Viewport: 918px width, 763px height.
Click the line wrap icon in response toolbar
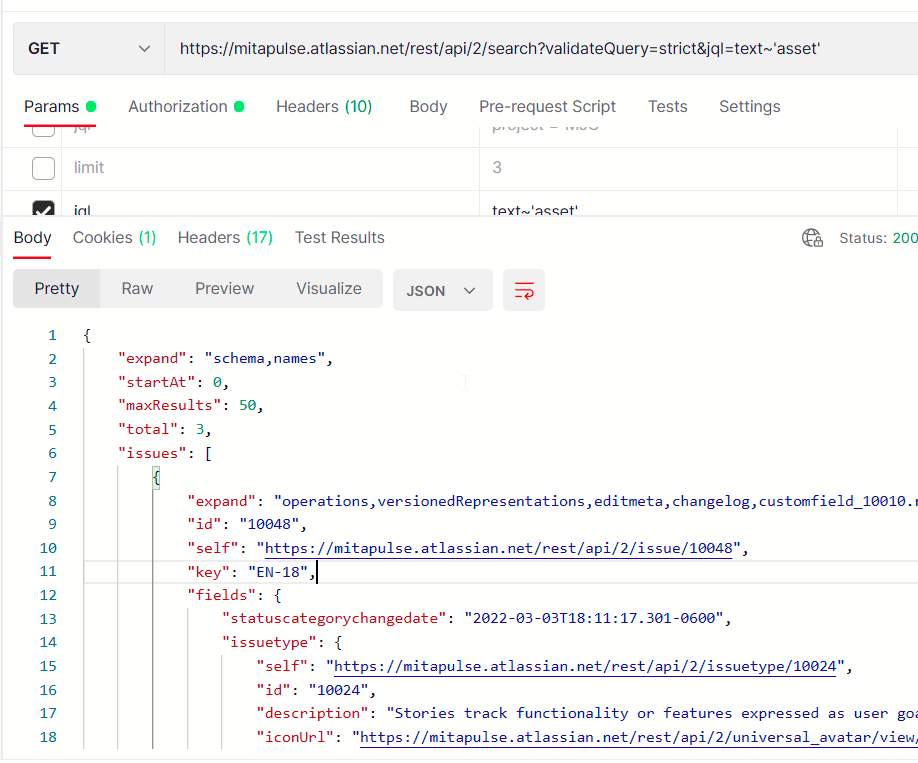point(524,288)
